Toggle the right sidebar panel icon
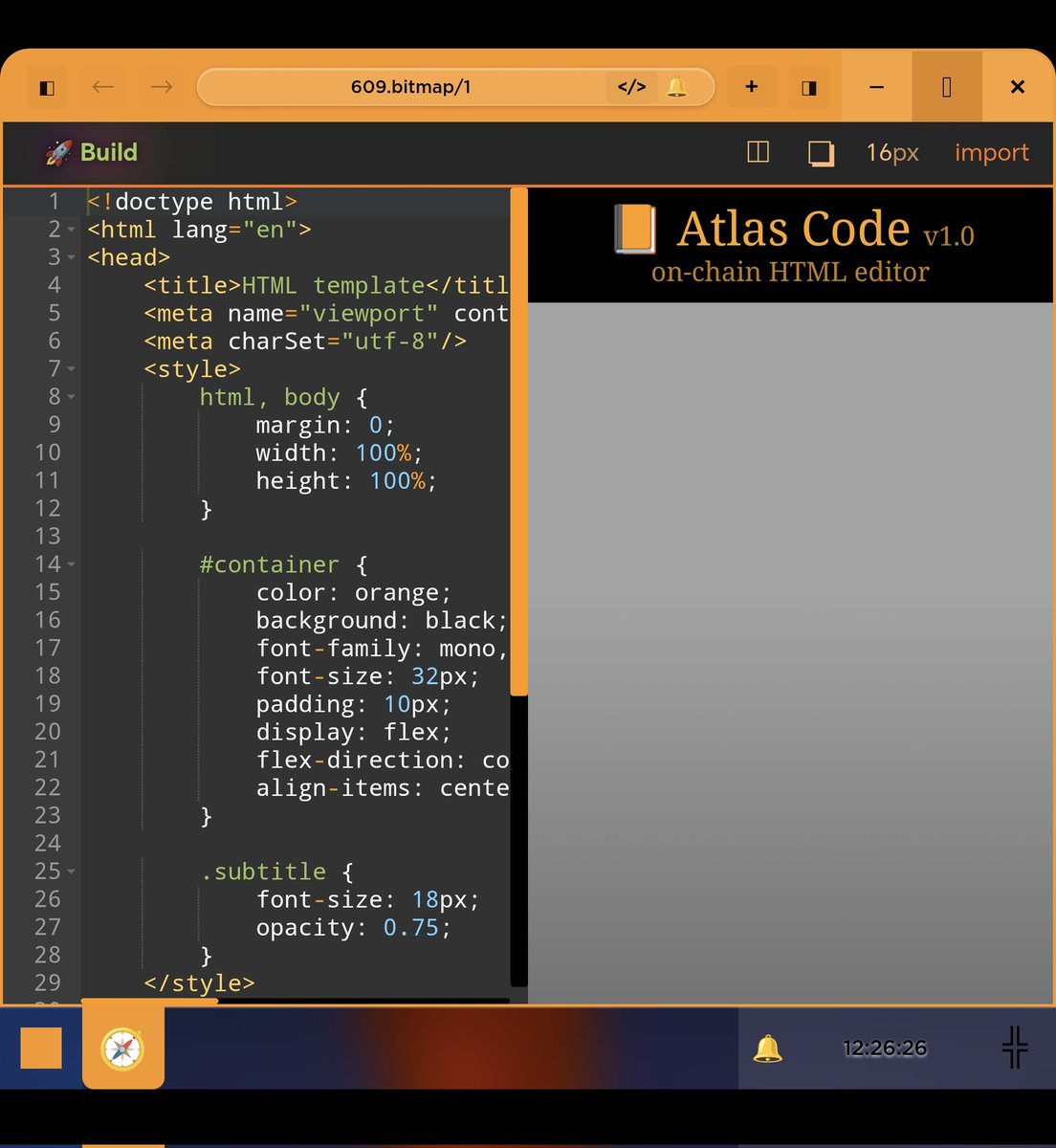The width and height of the screenshot is (1056, 1148). click(809, 88)
